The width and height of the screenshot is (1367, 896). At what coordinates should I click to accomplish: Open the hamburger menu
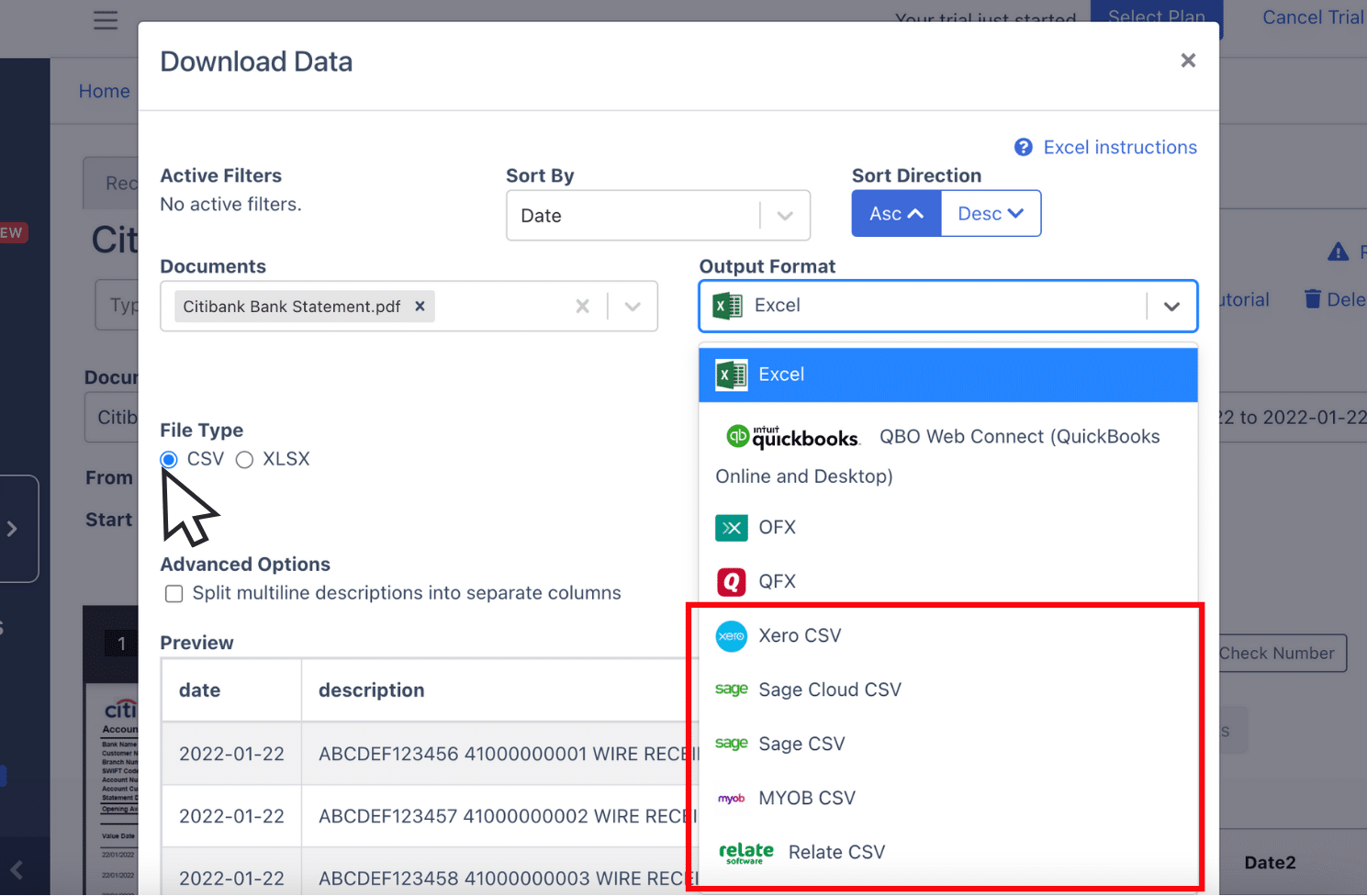[x=104, y=20]
